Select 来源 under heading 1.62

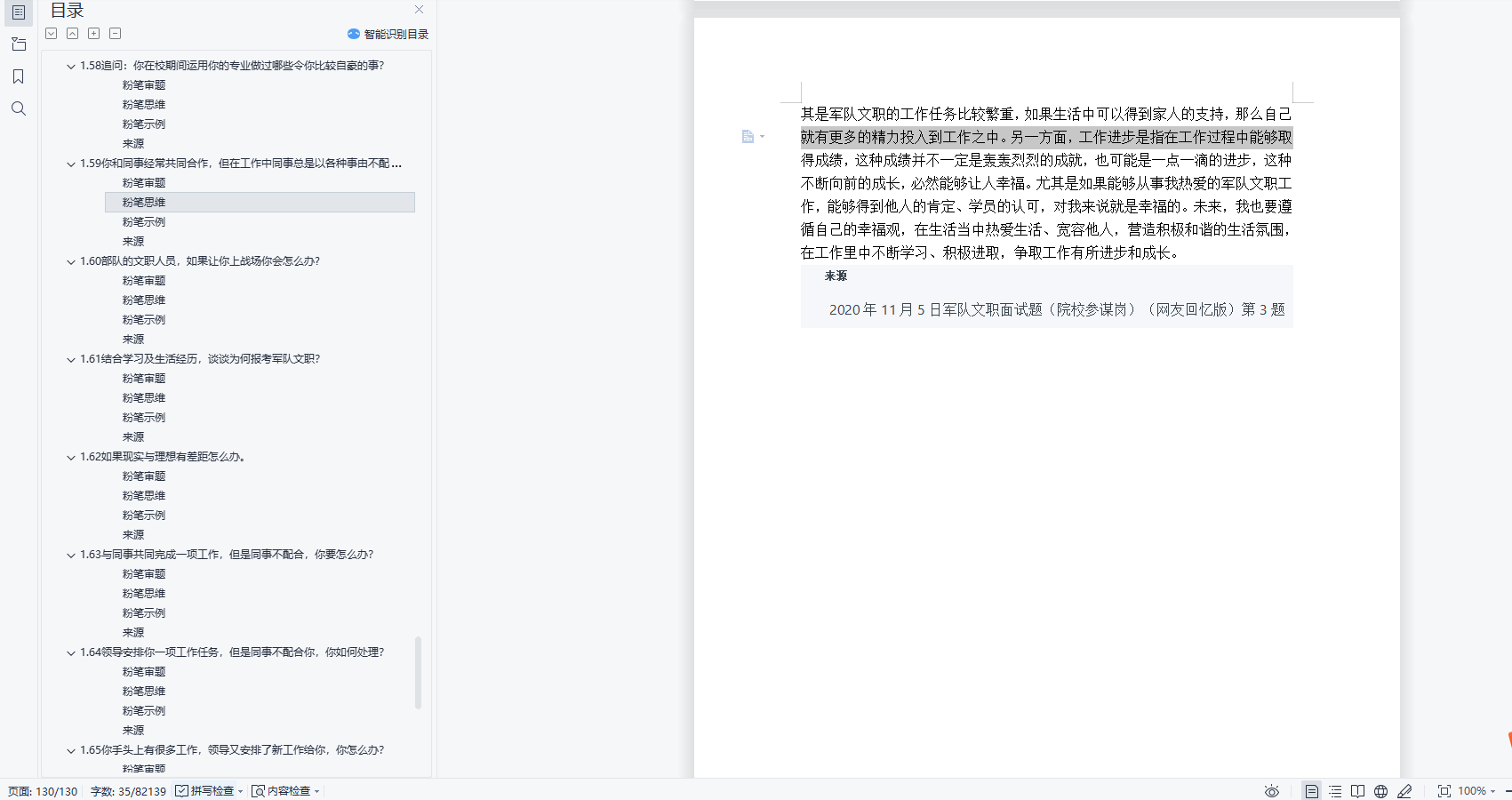point(133,535)
